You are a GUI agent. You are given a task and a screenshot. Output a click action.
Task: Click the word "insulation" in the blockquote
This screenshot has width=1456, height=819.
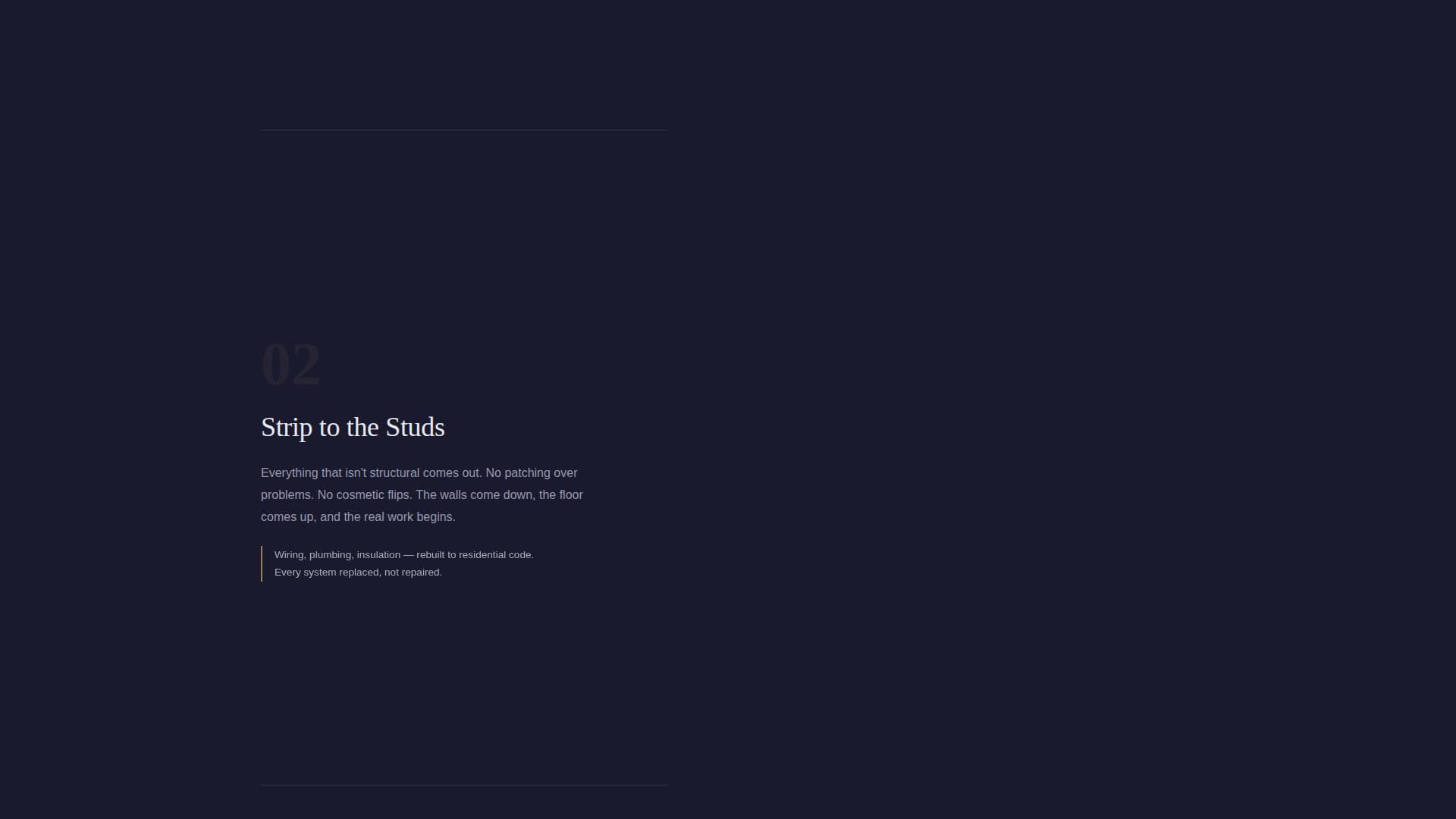pyautogui.click(x=378, y=554)
